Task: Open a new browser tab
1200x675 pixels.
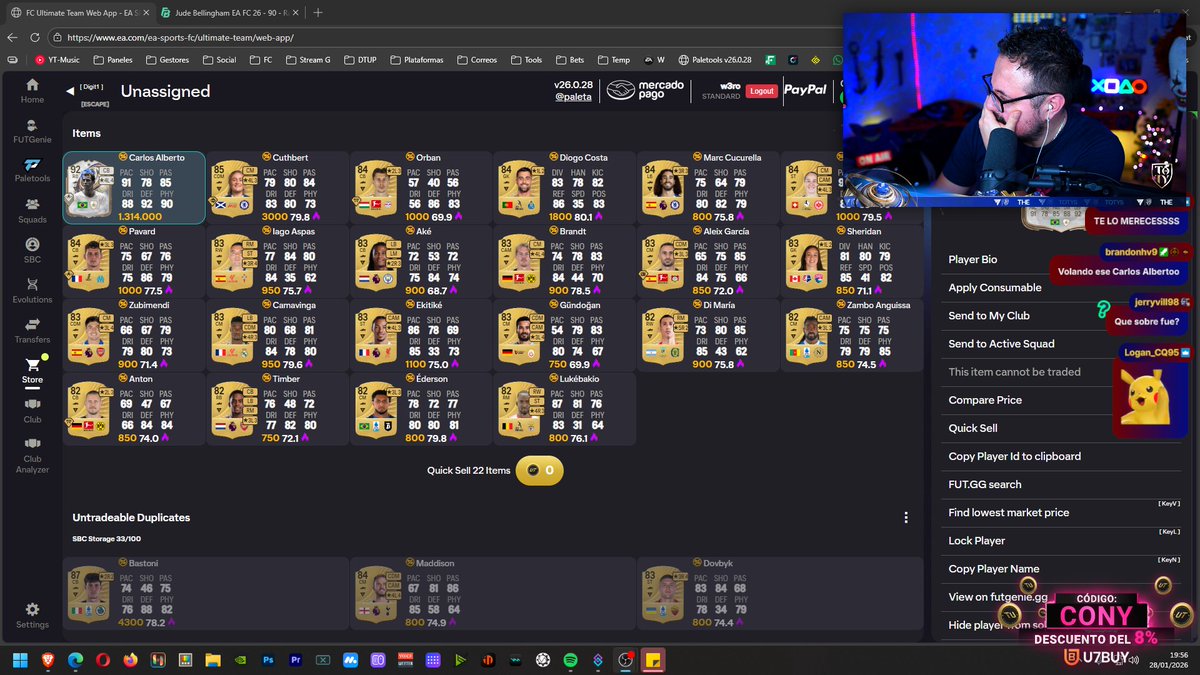Action: click(318, 13)
